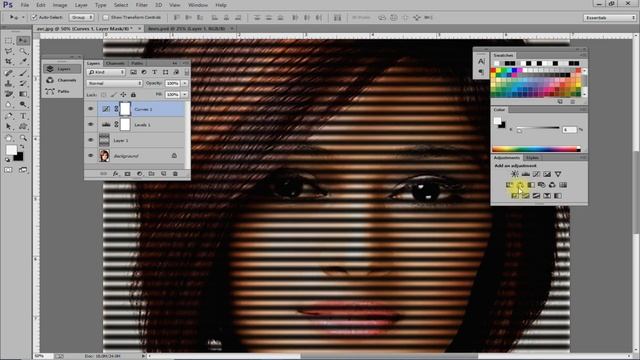Select the Crop tool
This screenshot has height=360, width=640.
coord(9,62)
